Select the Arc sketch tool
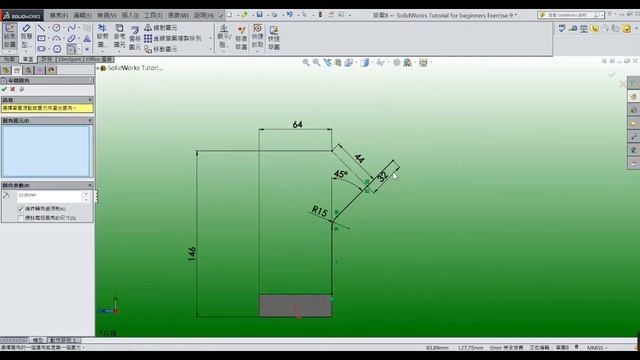The image size is (640, 360). 56,38
